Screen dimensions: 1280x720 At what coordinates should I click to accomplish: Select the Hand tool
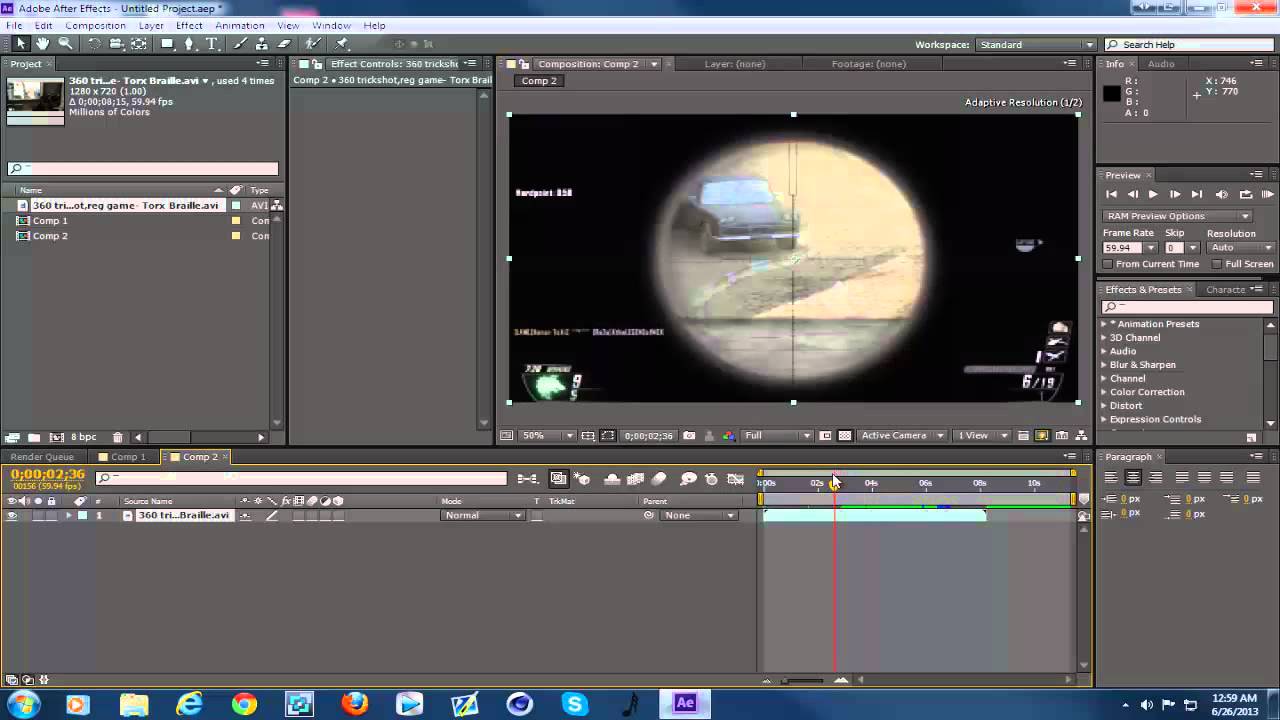click(43, 44)
